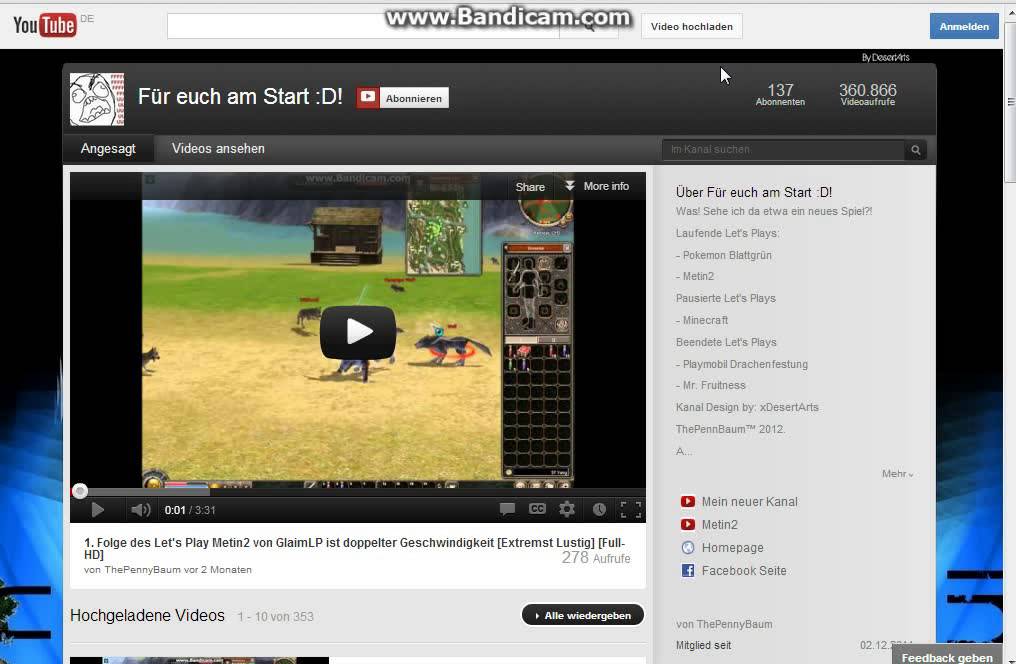The image size is (1016, 664).
Task: Click the '- Playmobil Drachenfestung' text line
Action: pos(742,364)
